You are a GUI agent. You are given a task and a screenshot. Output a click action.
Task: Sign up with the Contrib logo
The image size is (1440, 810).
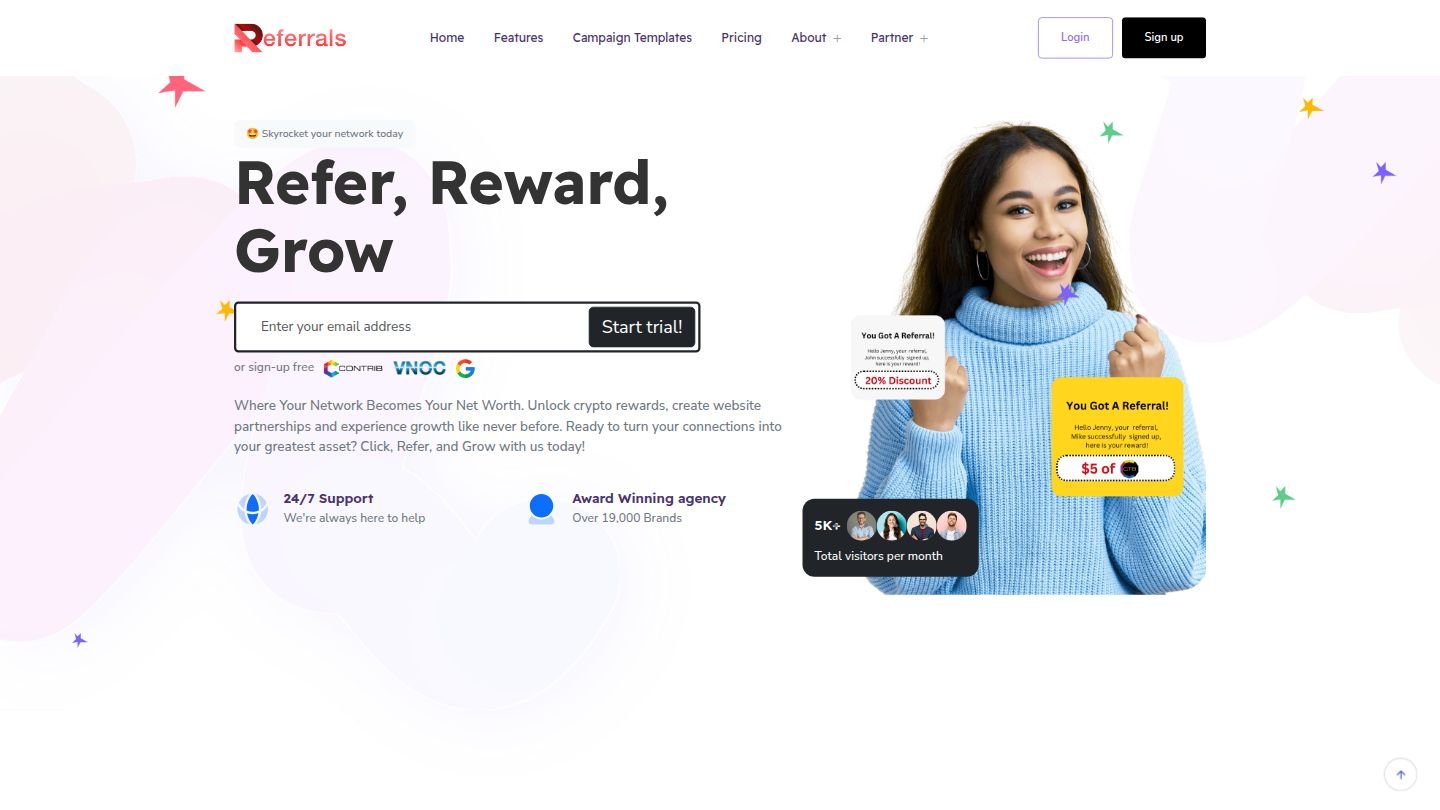(353, 368)
